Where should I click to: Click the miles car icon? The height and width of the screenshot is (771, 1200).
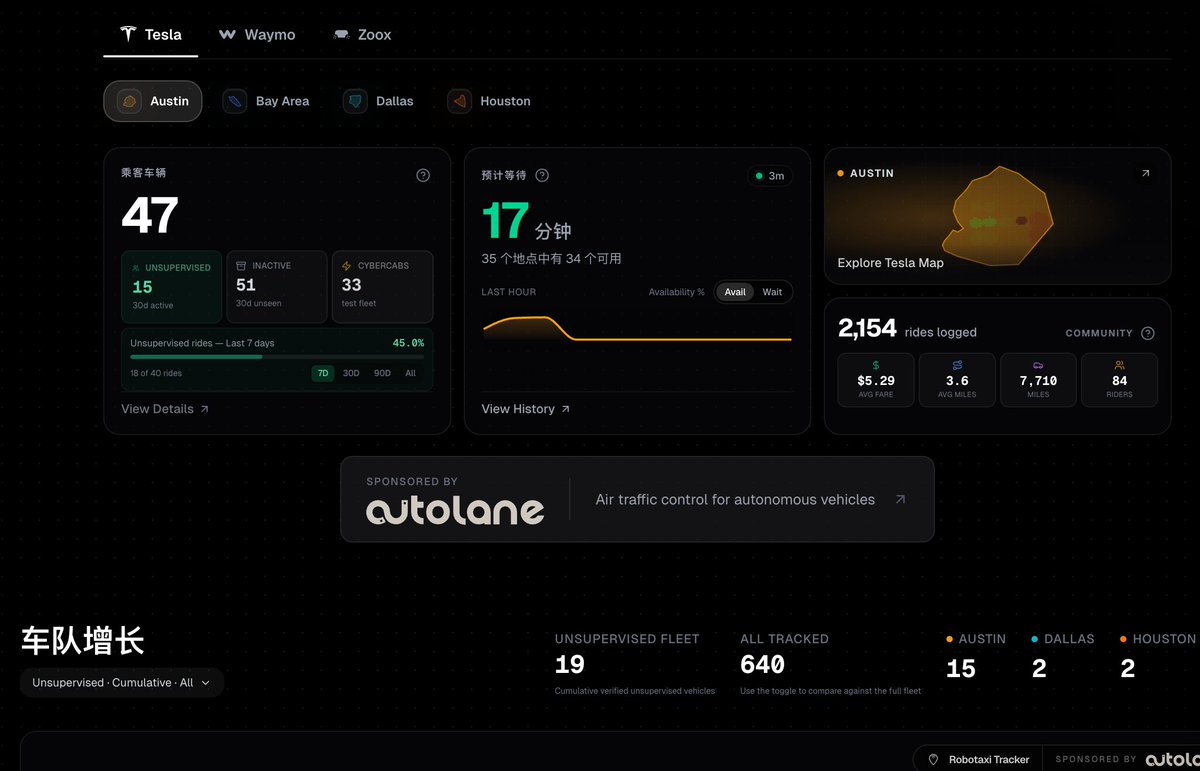[1038, 366]
